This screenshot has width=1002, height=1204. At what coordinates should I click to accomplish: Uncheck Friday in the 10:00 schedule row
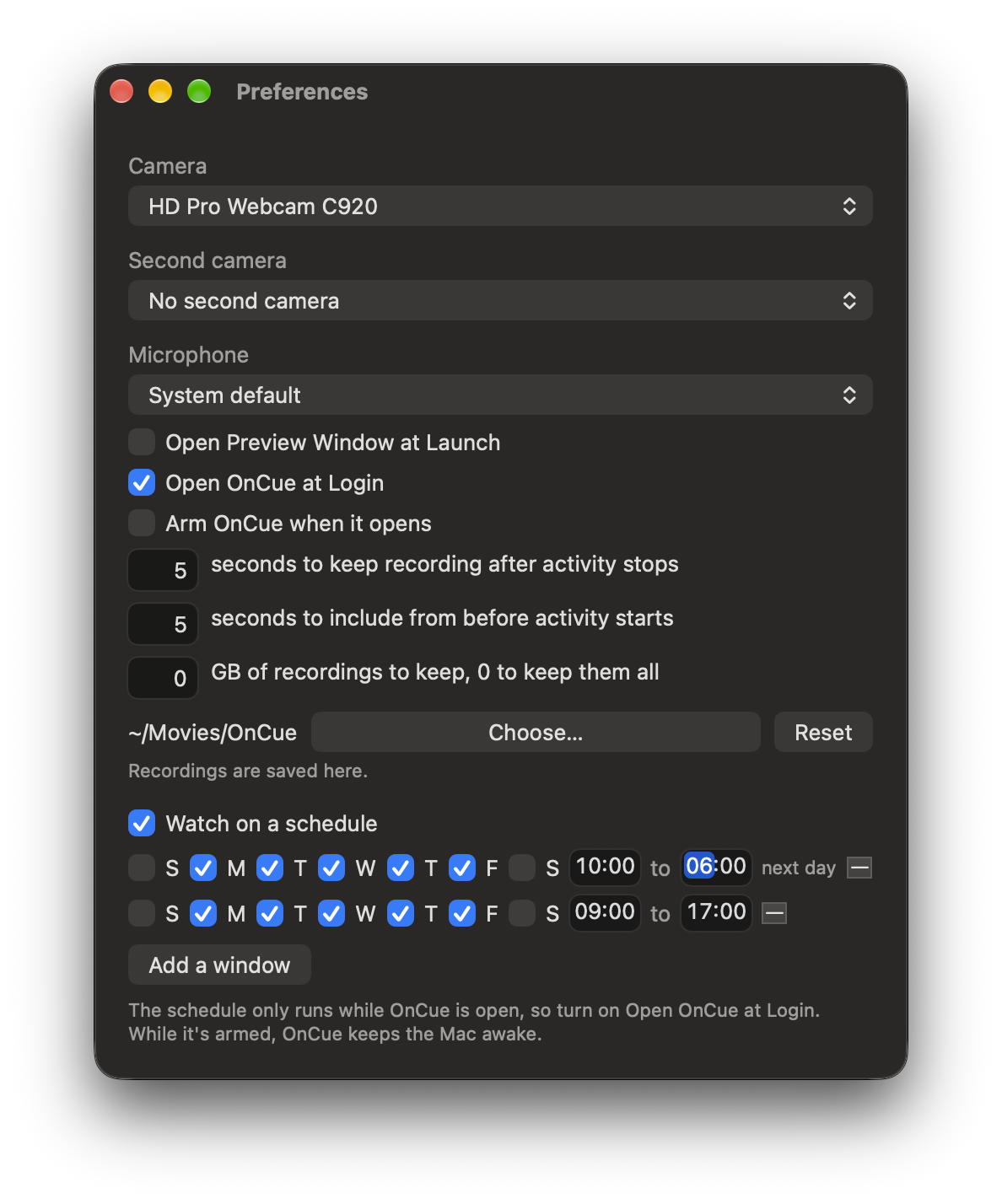[462, 868]
